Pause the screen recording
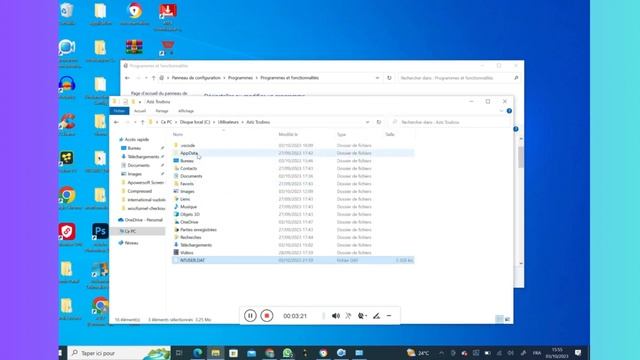 click(250, 316)
